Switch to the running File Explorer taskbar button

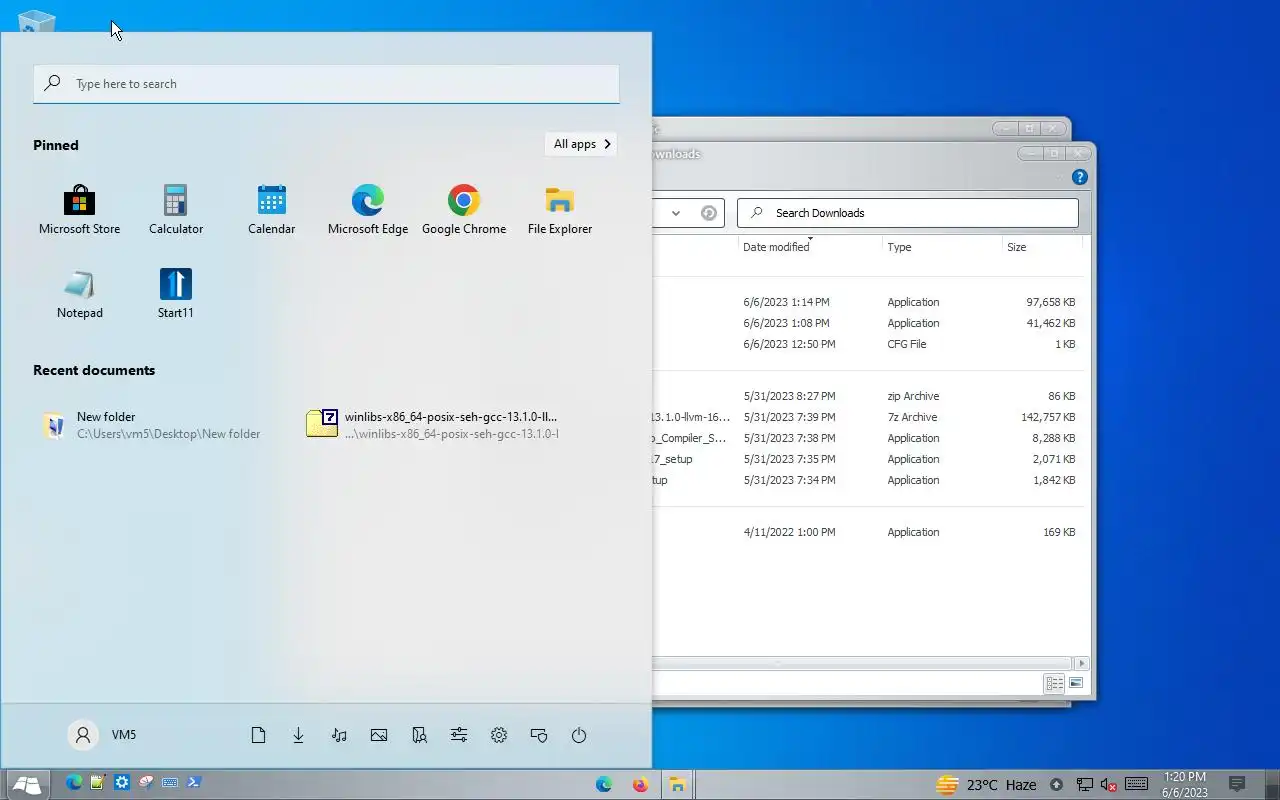point(677,785)
